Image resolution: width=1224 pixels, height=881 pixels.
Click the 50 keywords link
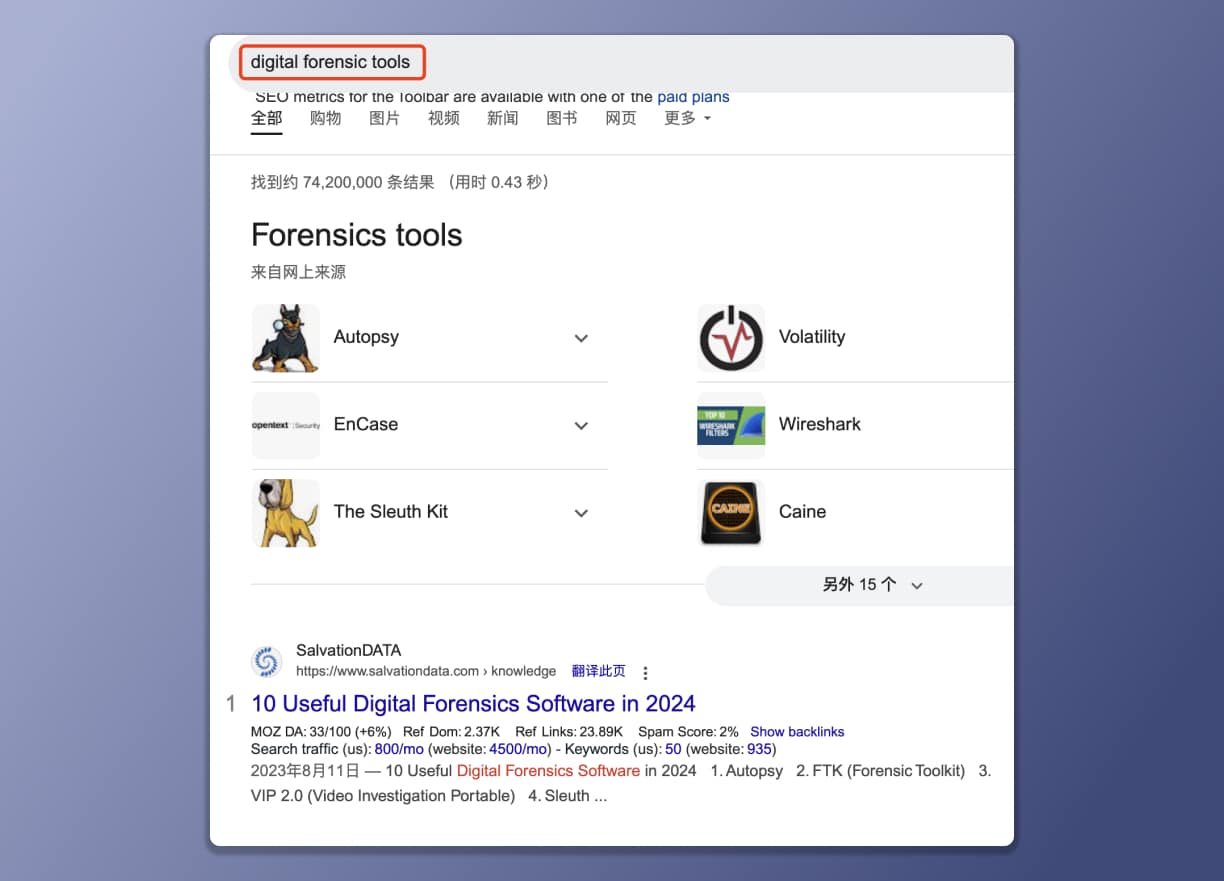coord(673,749)
